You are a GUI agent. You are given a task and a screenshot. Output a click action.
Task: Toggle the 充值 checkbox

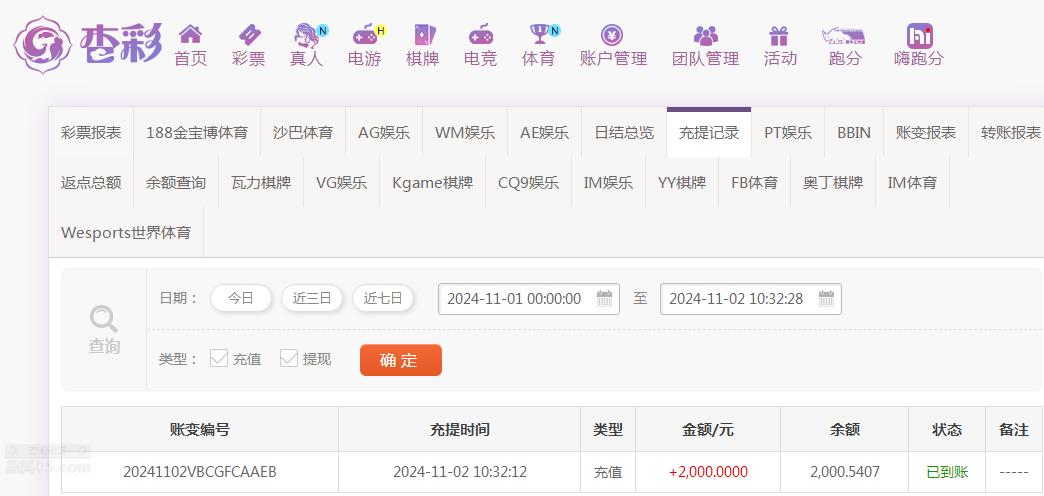click(x=219, y=358)
